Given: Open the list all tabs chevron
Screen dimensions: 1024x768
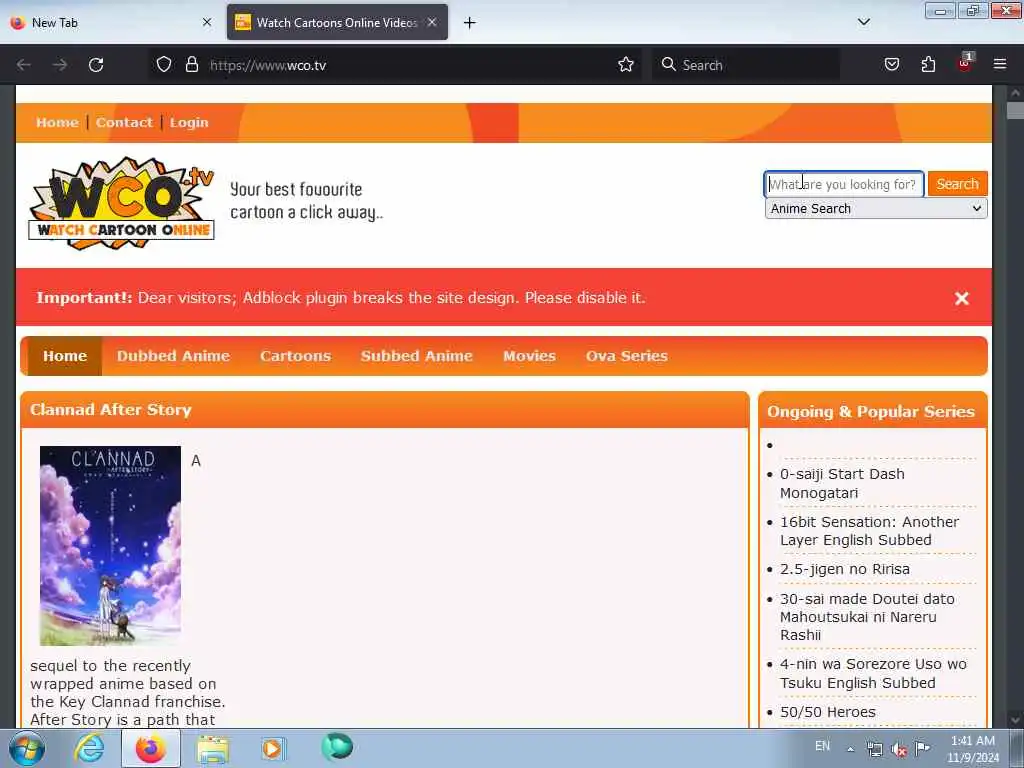Looking at the screenshot, I should coord(863,22).
